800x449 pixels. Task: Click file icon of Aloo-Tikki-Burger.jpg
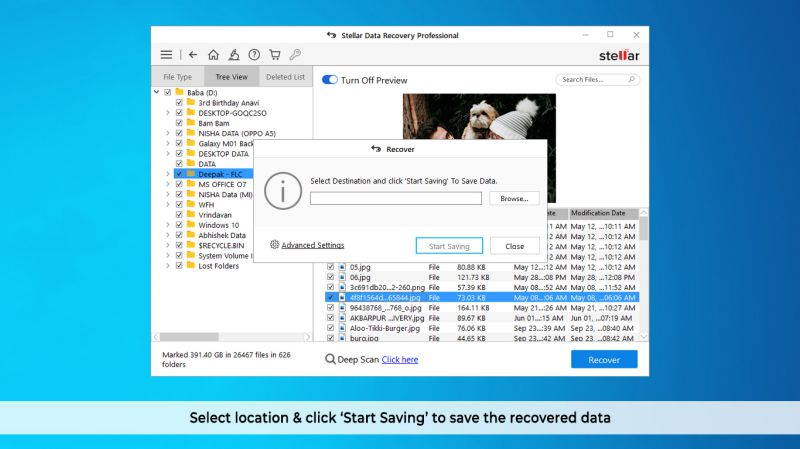[342, 328]
